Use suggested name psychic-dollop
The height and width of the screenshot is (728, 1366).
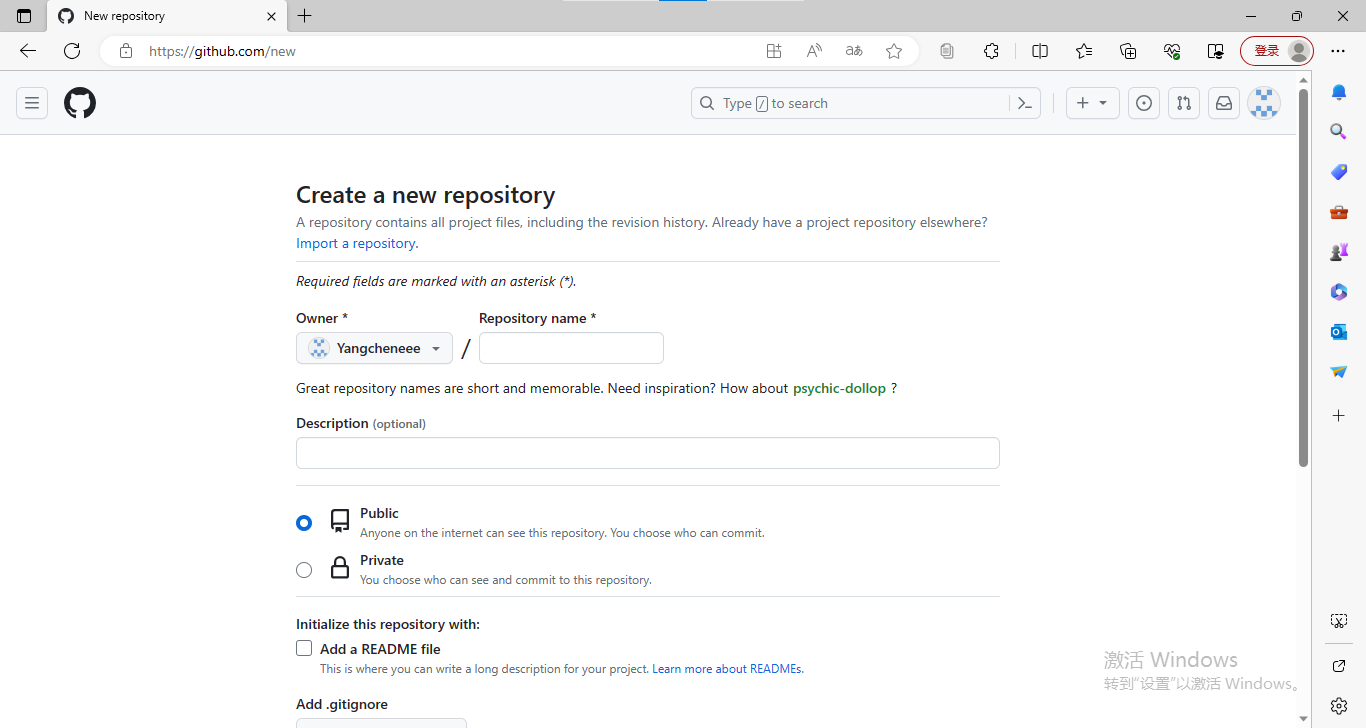click(839, 388)
